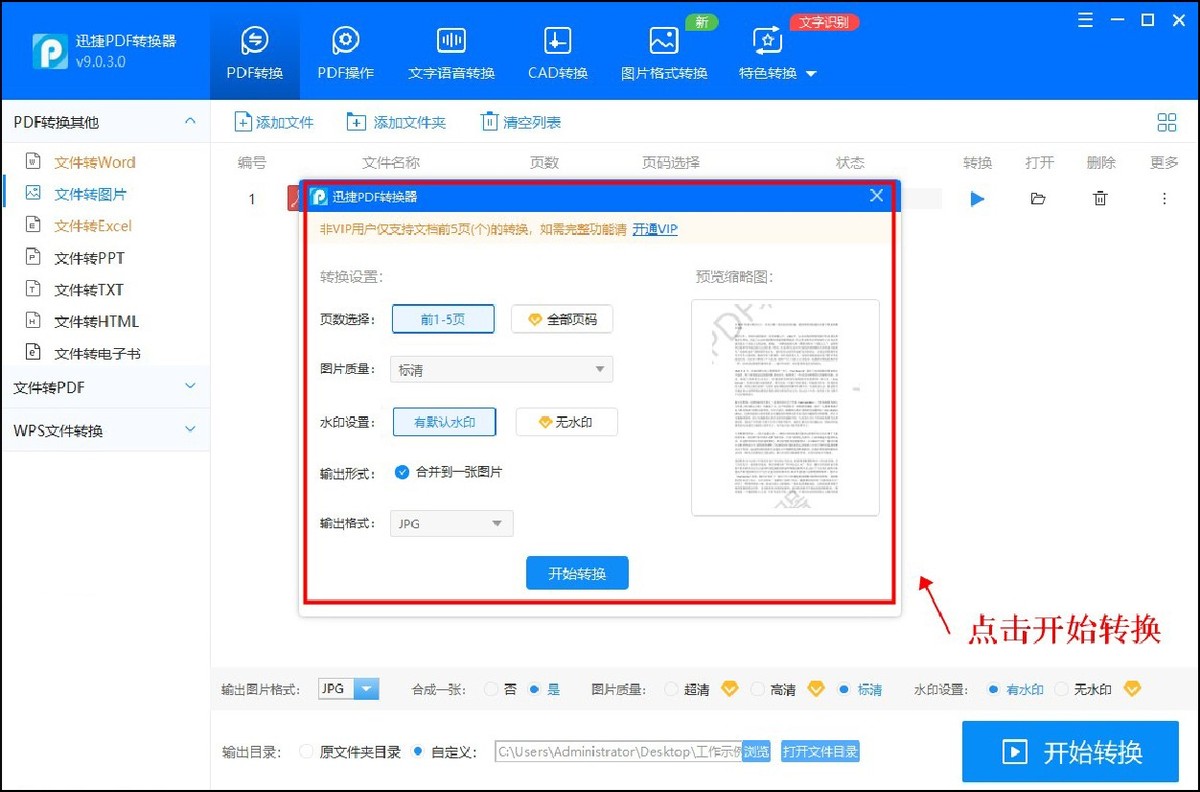
Task: Open the 输出格式 JPG dropdown
Action: click(450, 523)
